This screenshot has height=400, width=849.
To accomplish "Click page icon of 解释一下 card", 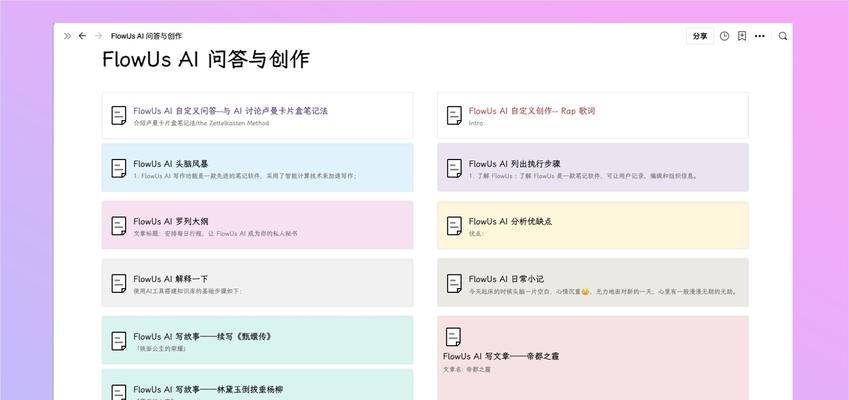I will coord(119,283).
